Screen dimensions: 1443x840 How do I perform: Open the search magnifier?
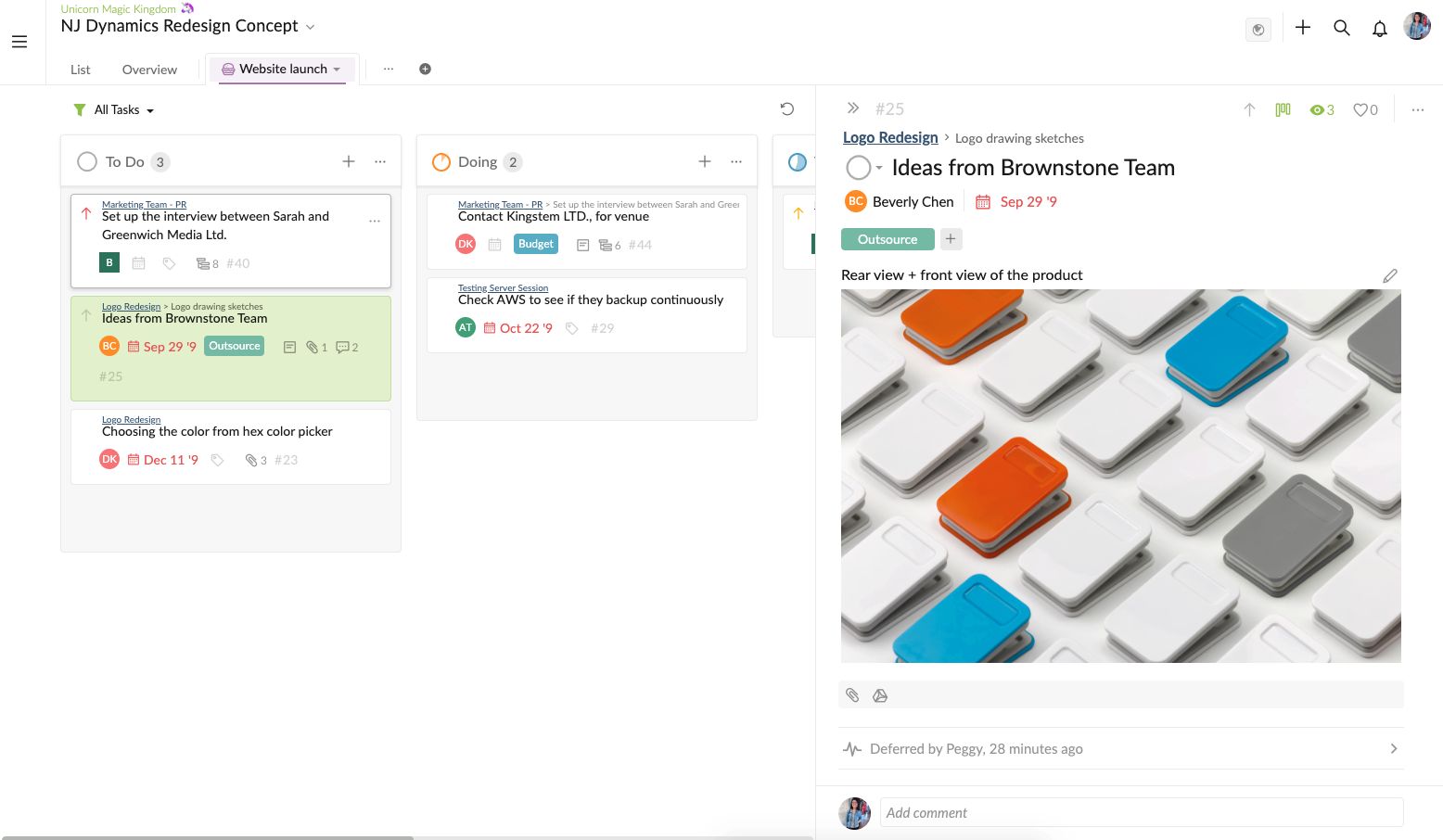click(x=1341, y=28)
